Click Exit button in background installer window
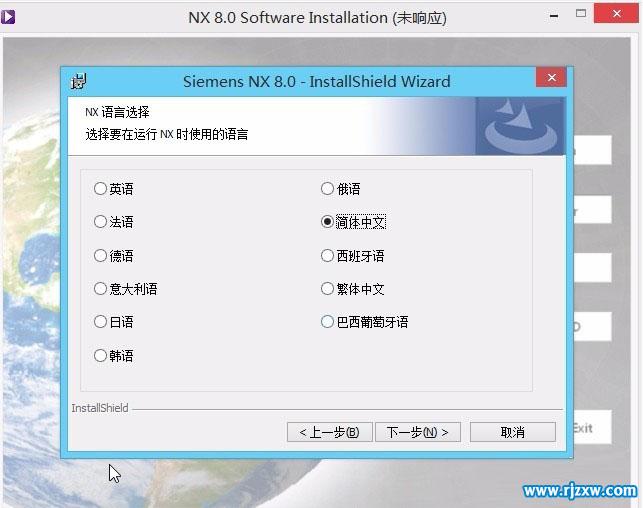The width and height of the screenshot is (643, 508). point(592,428)
